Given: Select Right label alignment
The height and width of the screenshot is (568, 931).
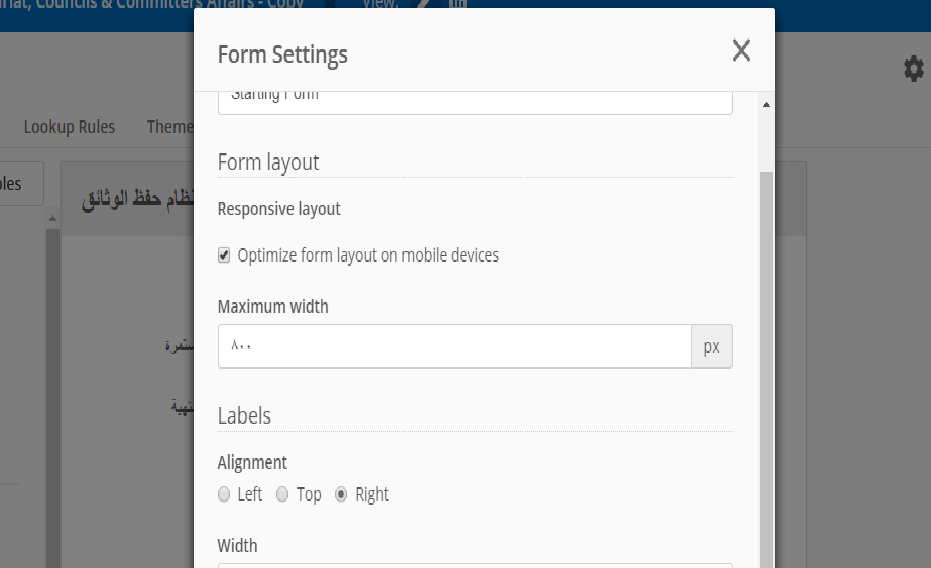Looking at the screenshot, I should coord(341,494).
